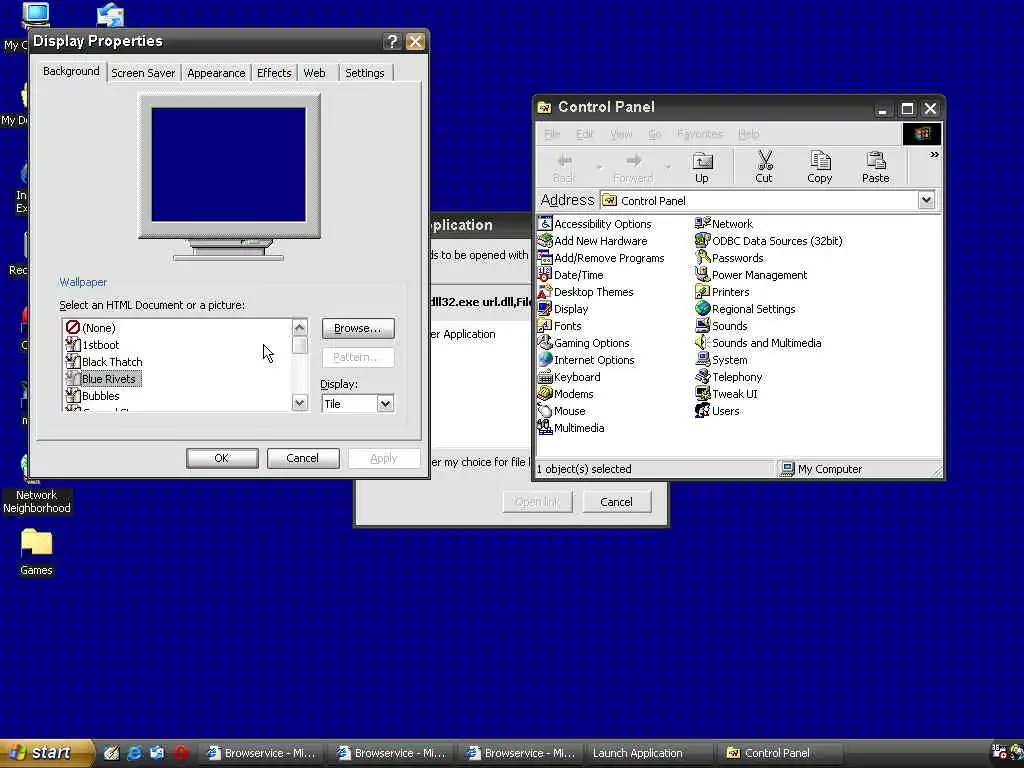Open Power Management applet
Viewport: 1024px width, 768px height.
[x=751, y=275]
